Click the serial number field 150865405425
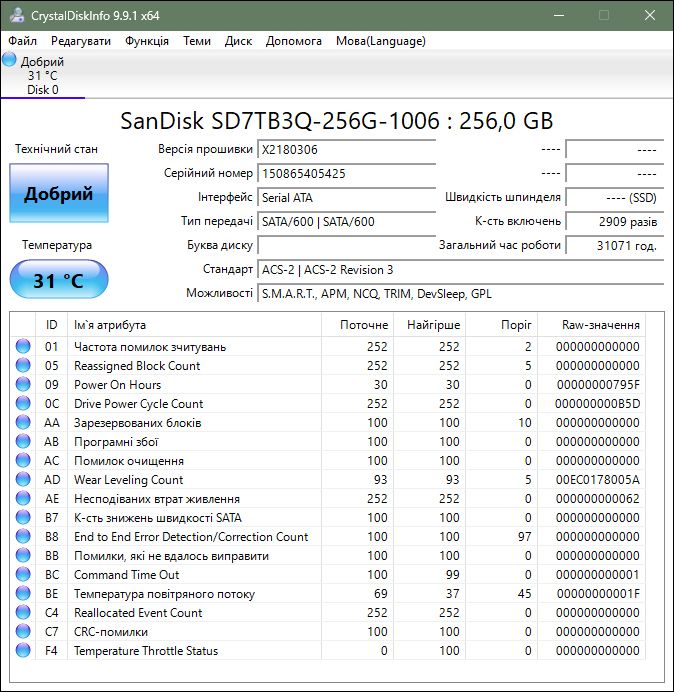Screen dimensions: 674x692 (346, 173)
